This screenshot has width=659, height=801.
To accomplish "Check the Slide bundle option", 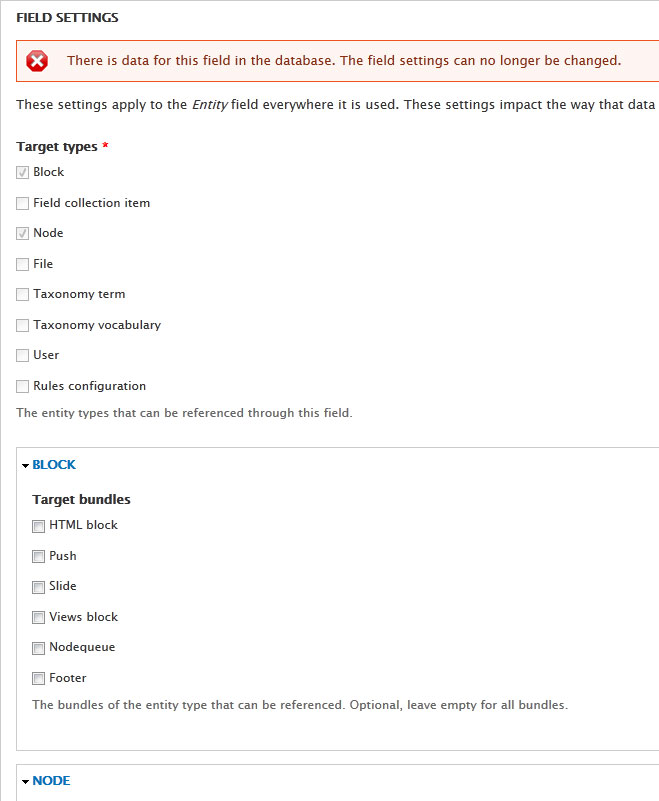I will tap(38, 587).
